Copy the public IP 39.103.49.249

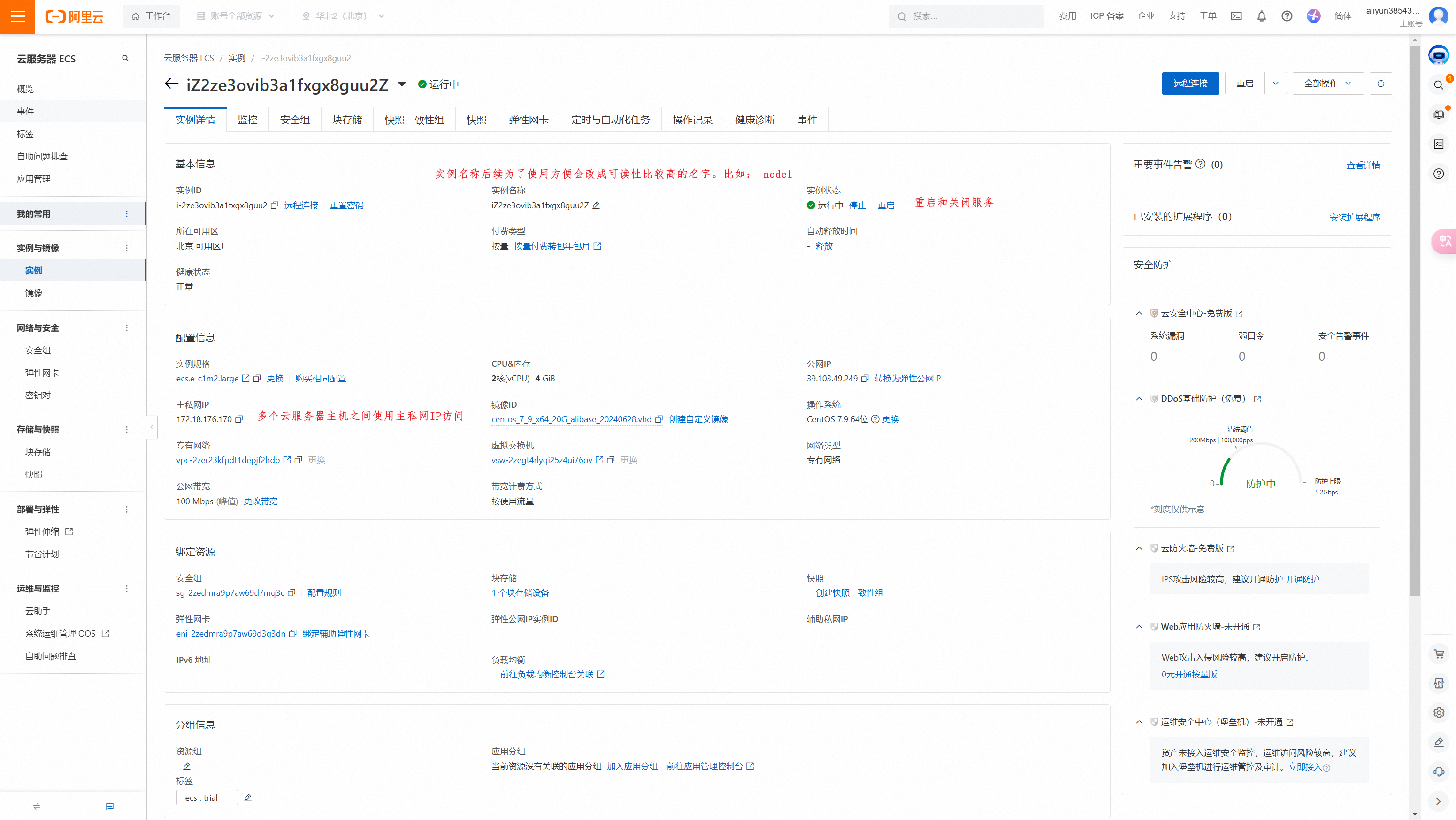click(864, 379)
